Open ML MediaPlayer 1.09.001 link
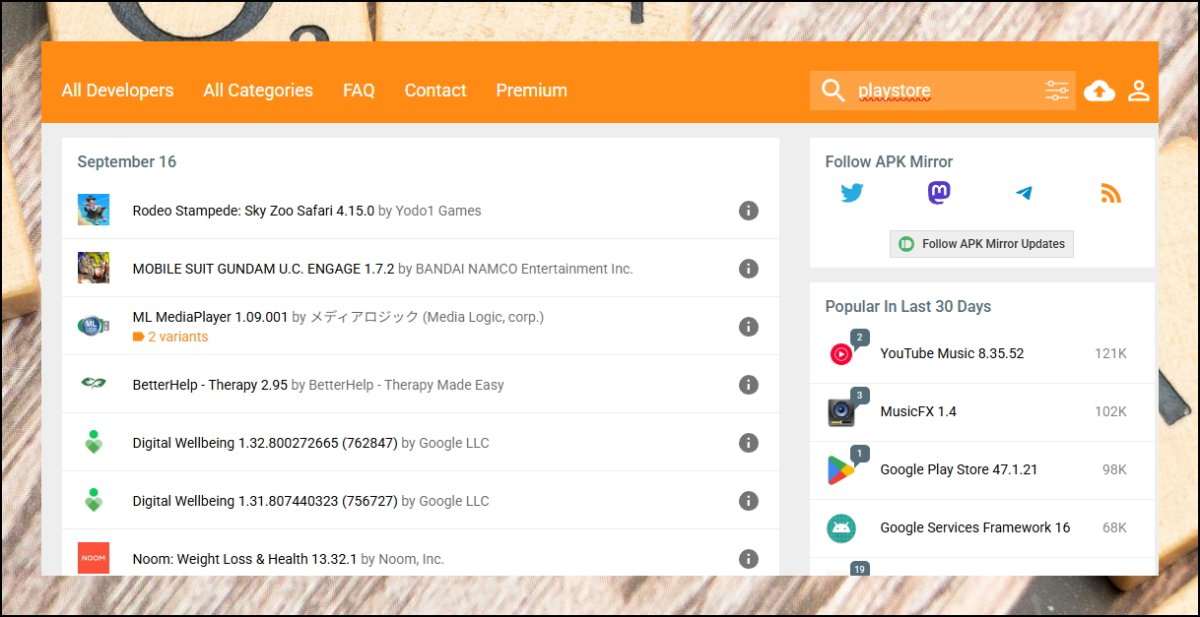1200x617 pixels. click(x=210, y=317)
